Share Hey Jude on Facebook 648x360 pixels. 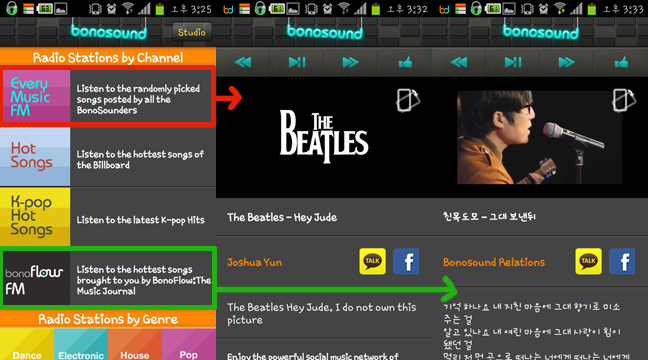click(x=406, y=261)
